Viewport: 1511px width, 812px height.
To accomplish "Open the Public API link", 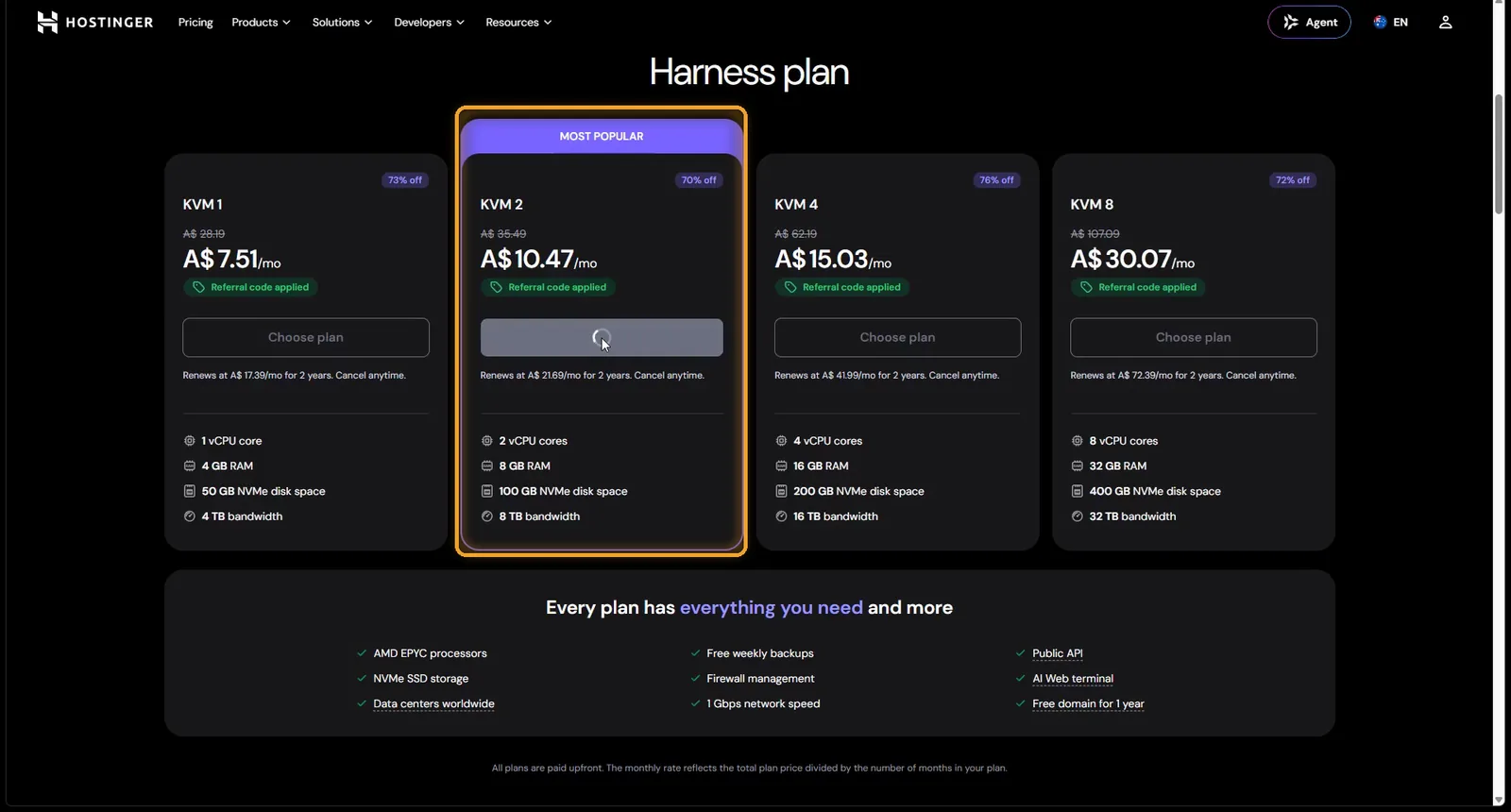I will click(1058, 653).
